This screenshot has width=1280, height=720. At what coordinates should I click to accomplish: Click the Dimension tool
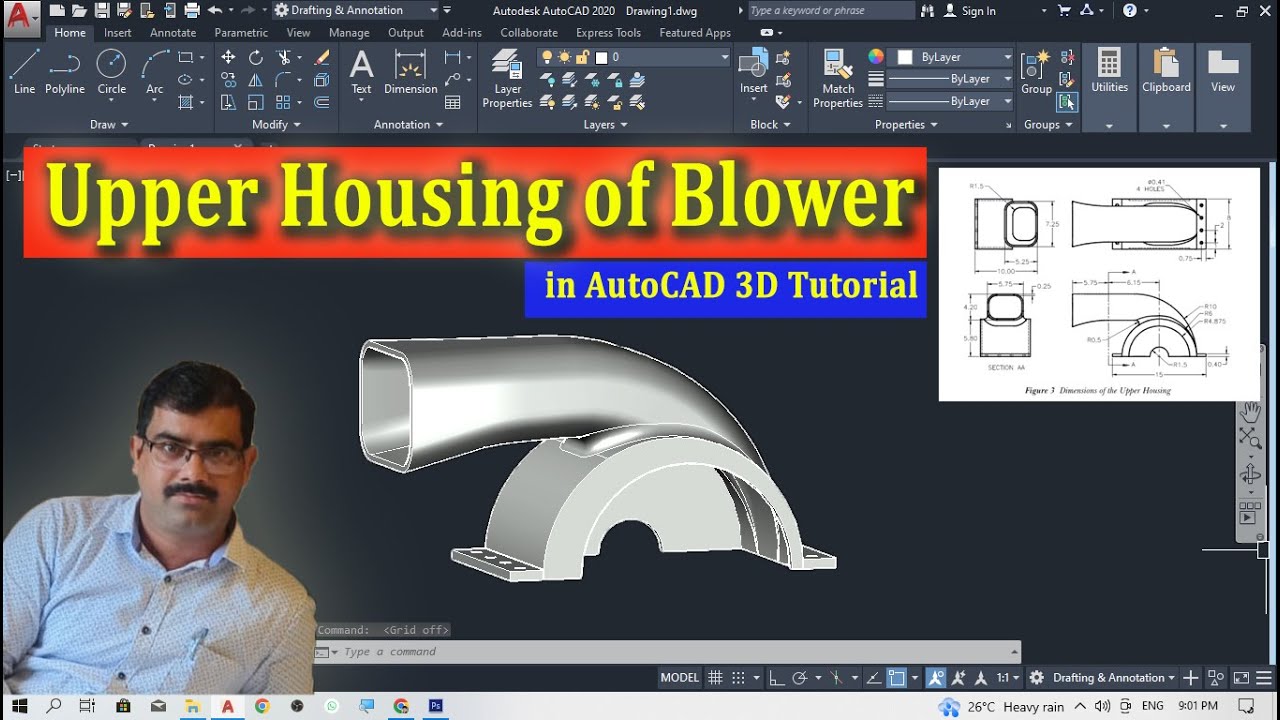[410, 71]
